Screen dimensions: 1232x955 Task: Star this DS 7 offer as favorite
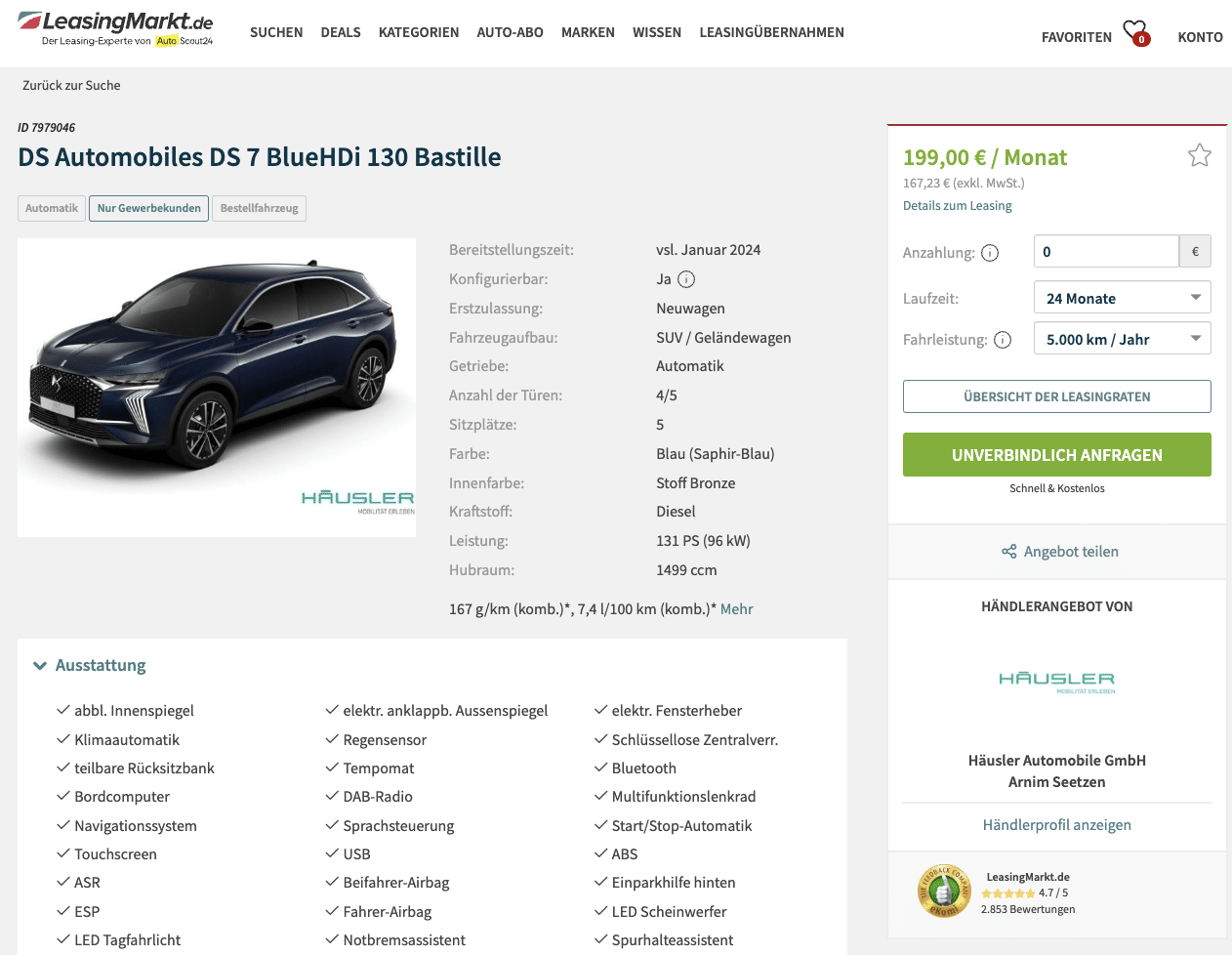(1199, 155)
